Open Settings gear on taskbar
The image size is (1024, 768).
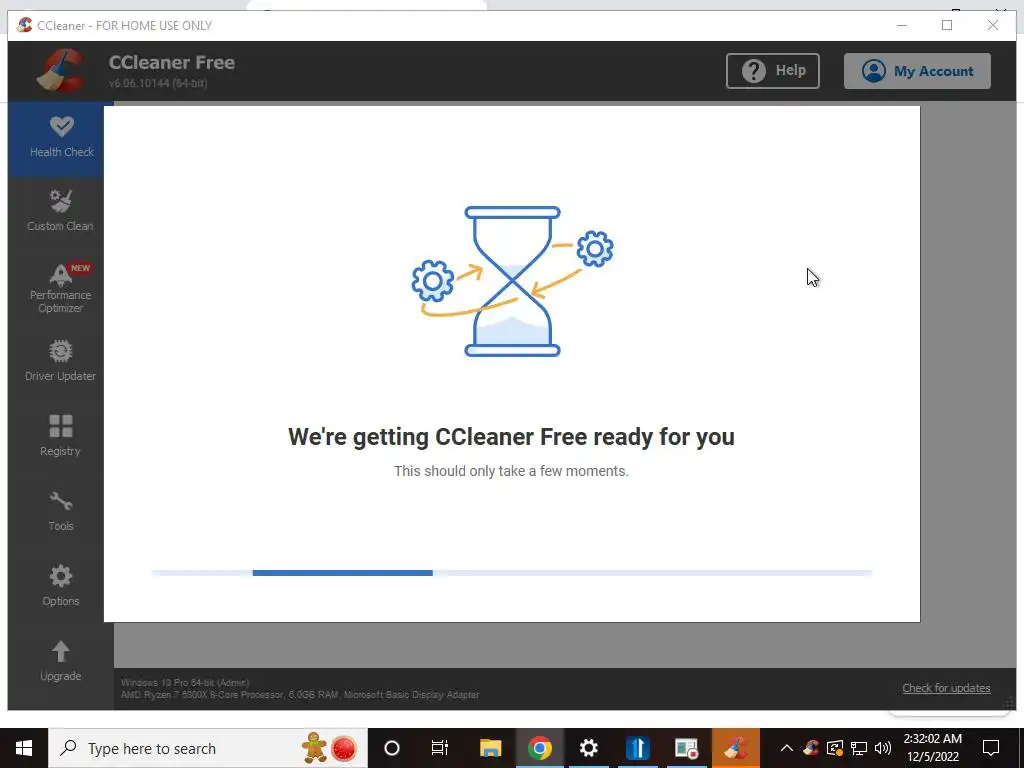click(588, 748)
